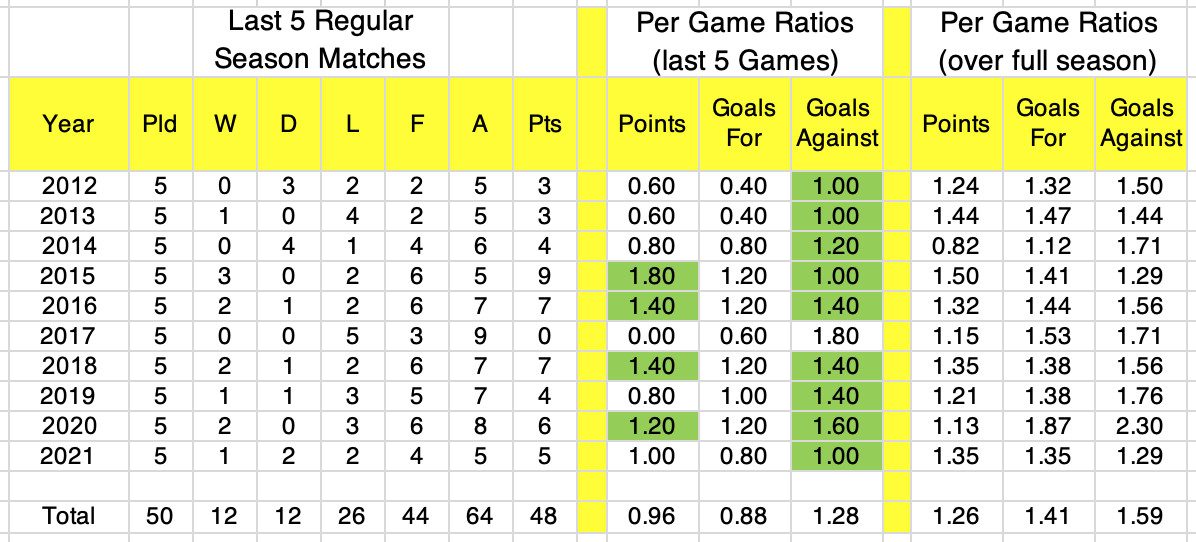Click the 'Per Game Ratios (last 5 Games)' heading
The width and height of the screenshot is (1196, 542).
[x=745, y=40]
